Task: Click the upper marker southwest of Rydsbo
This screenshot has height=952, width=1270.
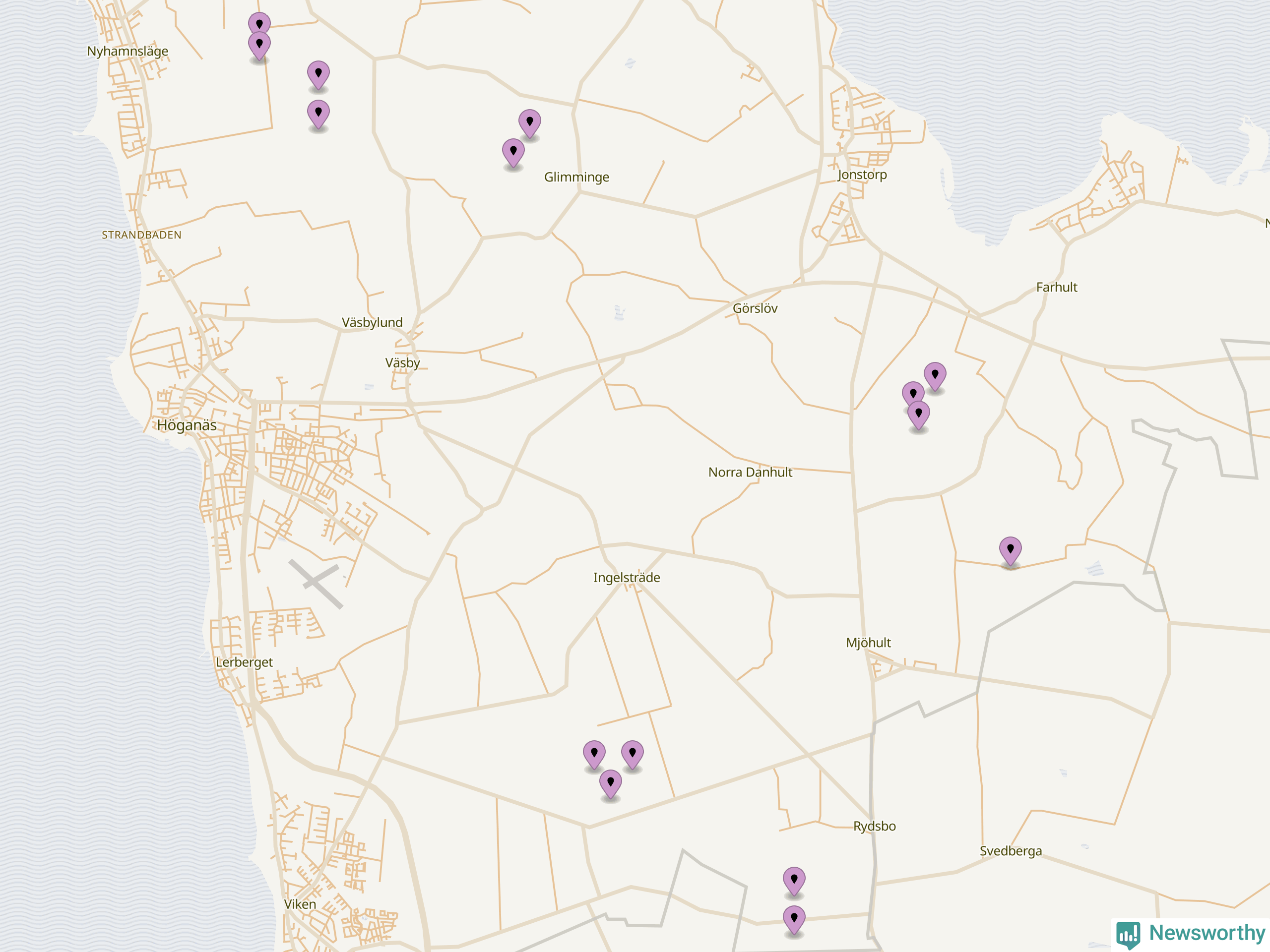Action: point(794,882)
